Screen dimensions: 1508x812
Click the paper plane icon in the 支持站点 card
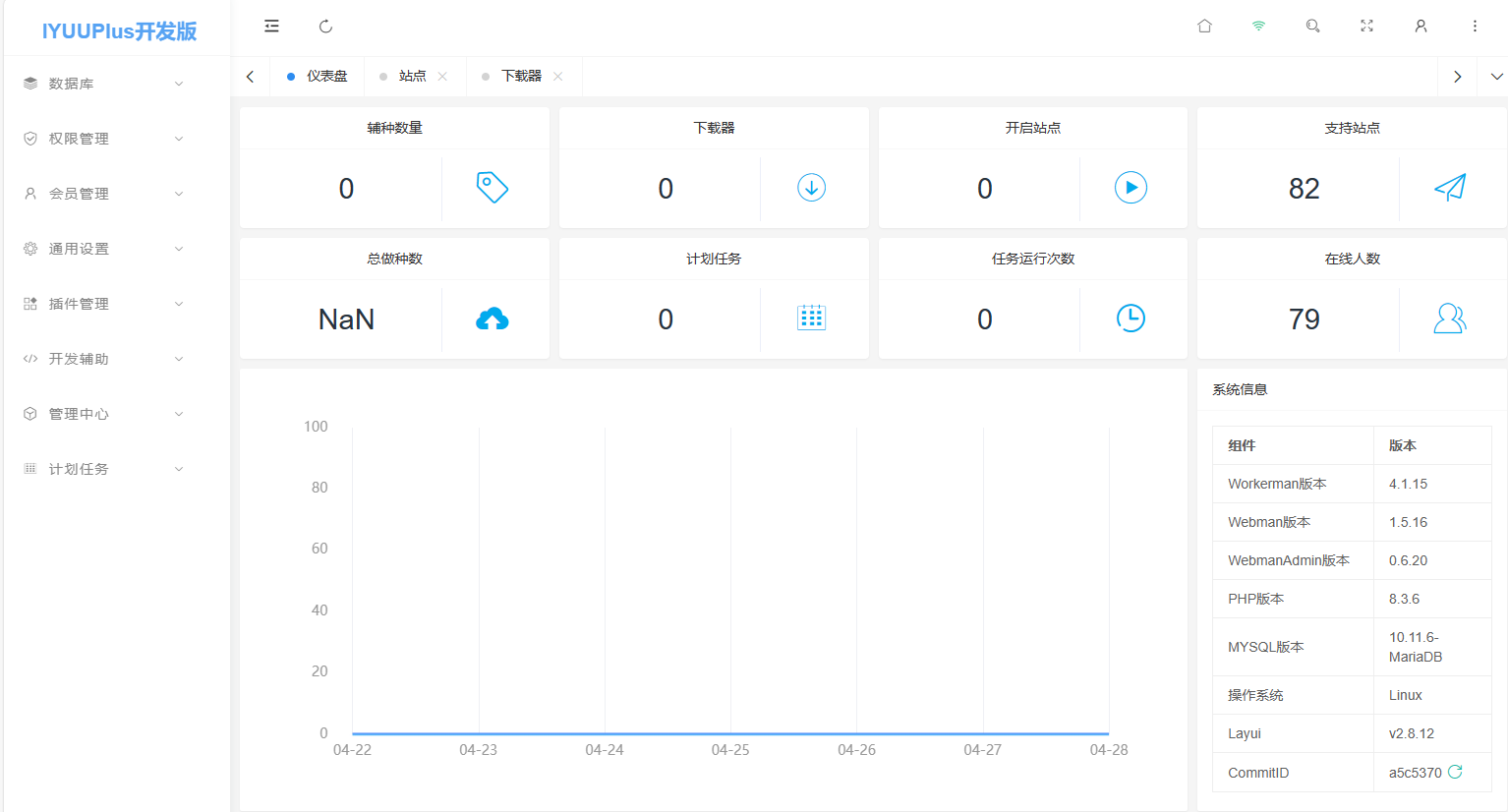pos(1450,187)
